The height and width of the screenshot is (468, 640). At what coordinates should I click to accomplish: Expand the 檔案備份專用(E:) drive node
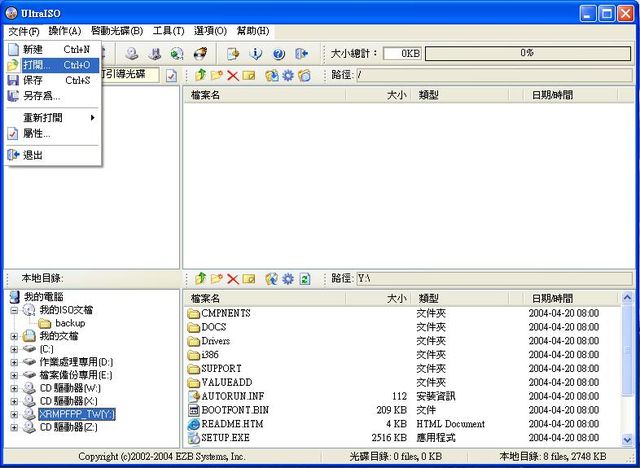point(14,375)
